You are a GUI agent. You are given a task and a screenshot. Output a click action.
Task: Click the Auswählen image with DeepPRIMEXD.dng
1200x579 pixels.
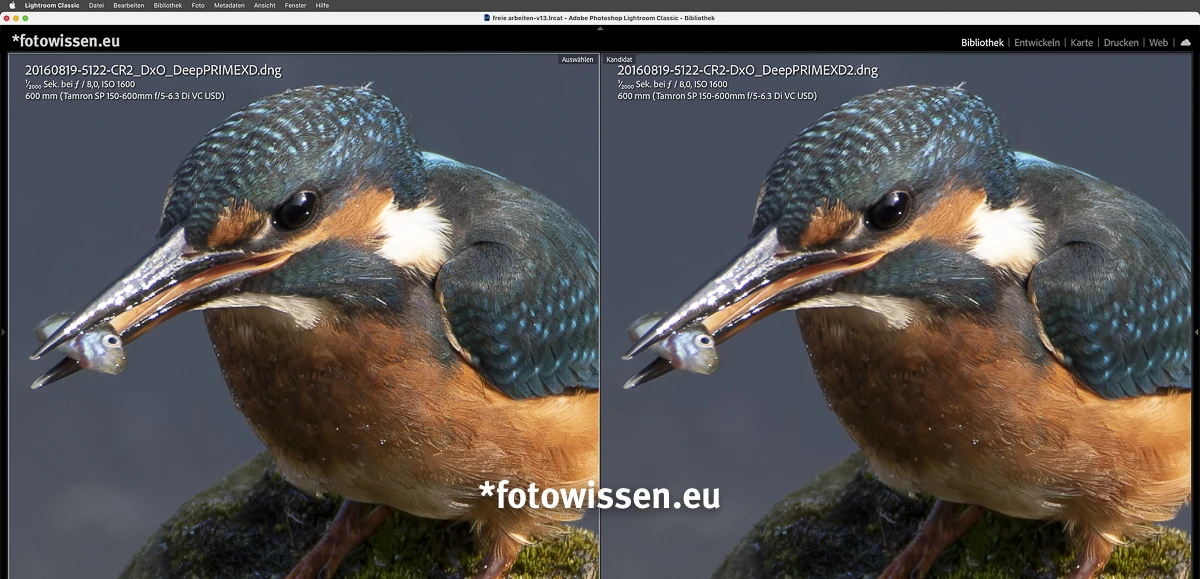304,316
